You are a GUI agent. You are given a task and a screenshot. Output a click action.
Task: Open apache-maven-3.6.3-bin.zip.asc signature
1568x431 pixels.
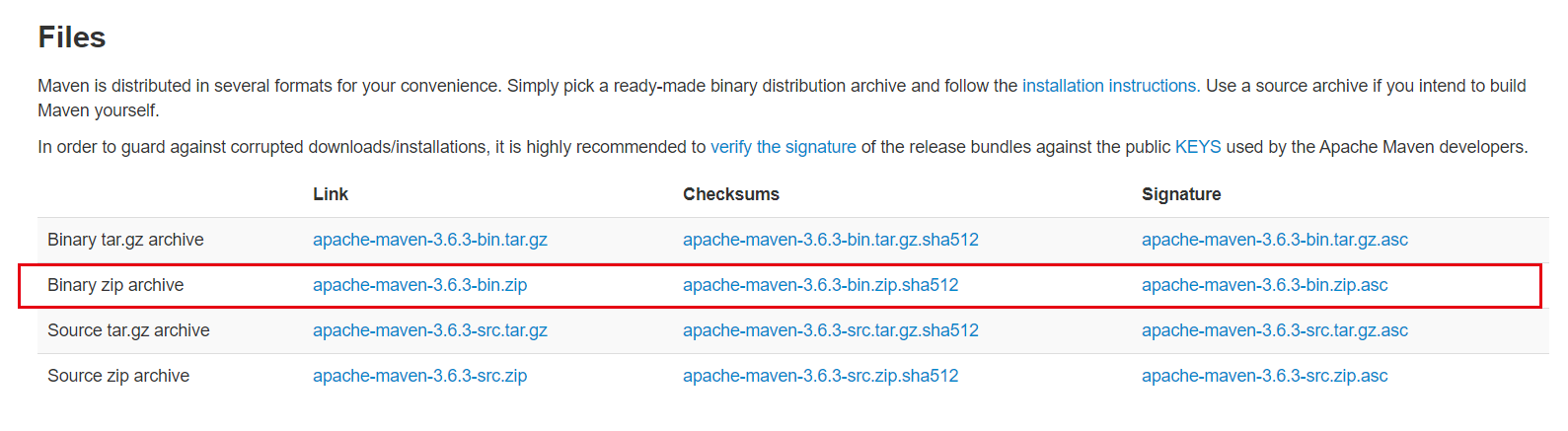(x=1265, y=285)
